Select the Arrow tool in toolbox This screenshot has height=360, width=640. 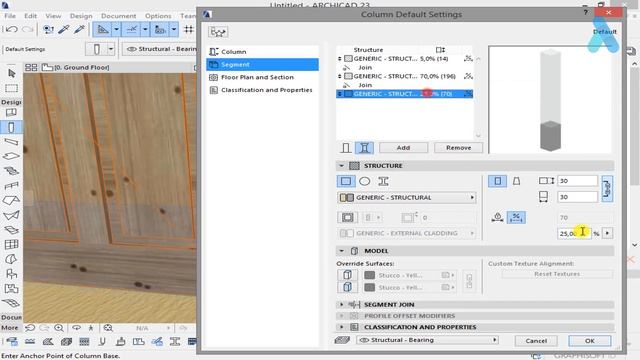(11, 73)
